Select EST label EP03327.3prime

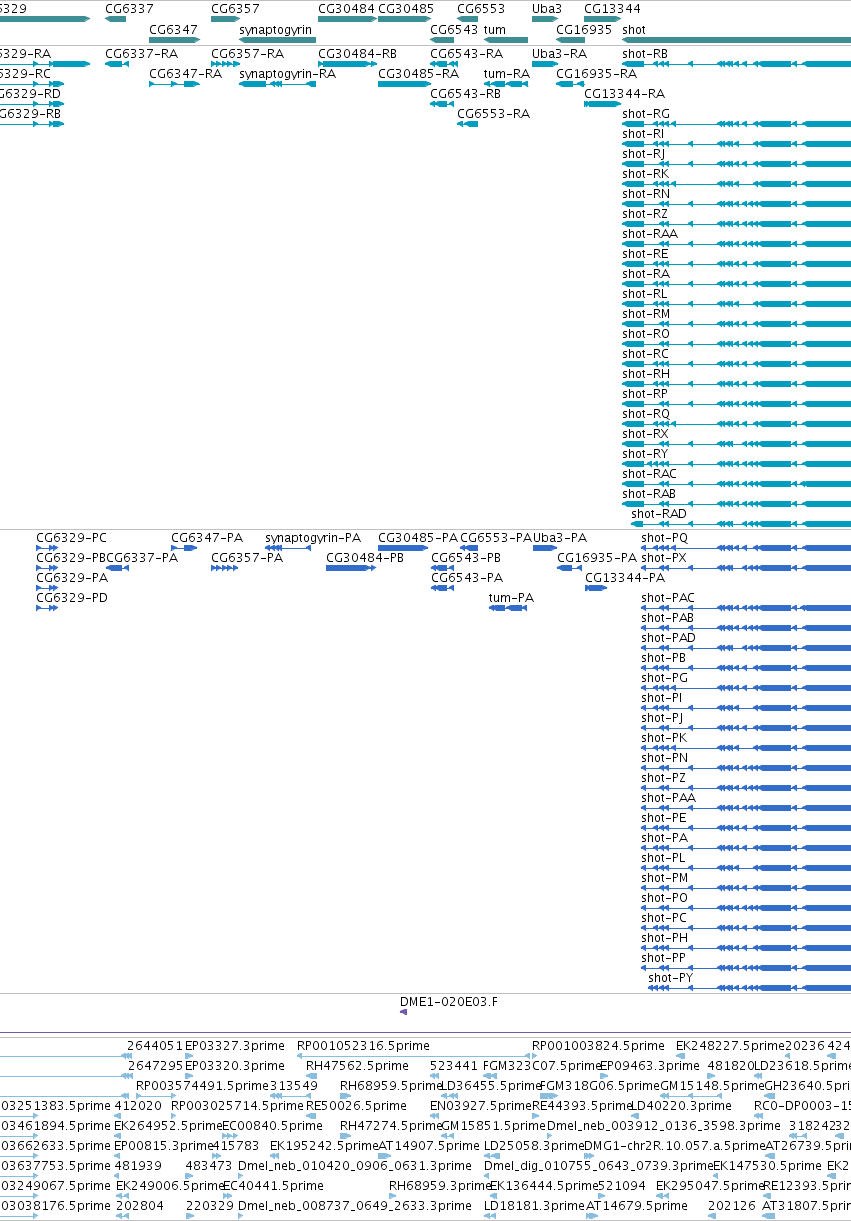click(x=235, y=1045)
